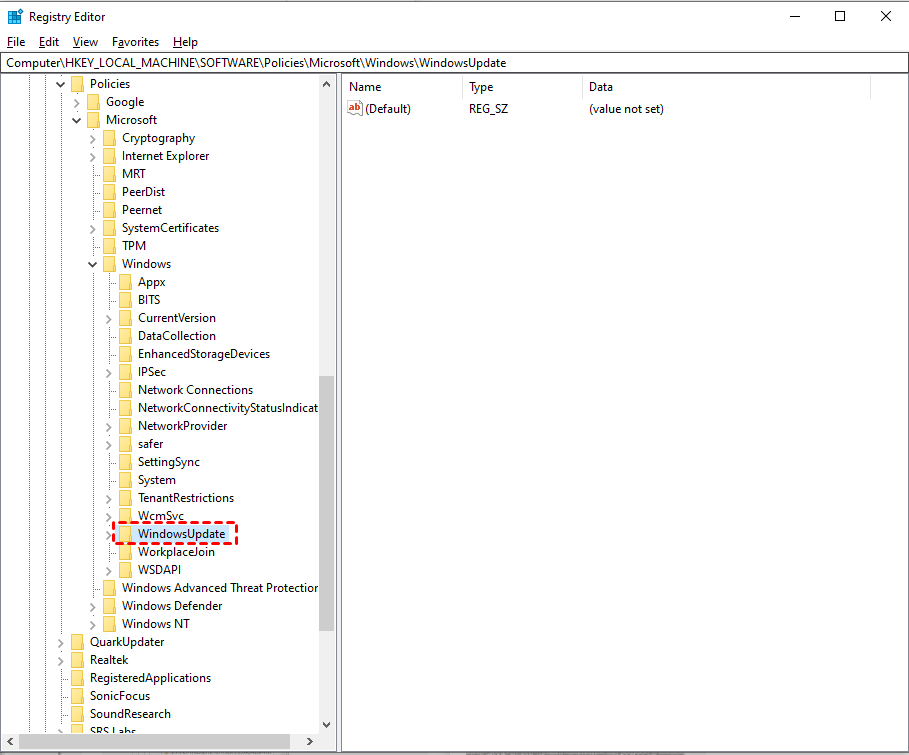Image resolution: width=909 pixels, height=755 pixels.
Task: Click the SonicFocus folder icon
Action: pos(77,696)
